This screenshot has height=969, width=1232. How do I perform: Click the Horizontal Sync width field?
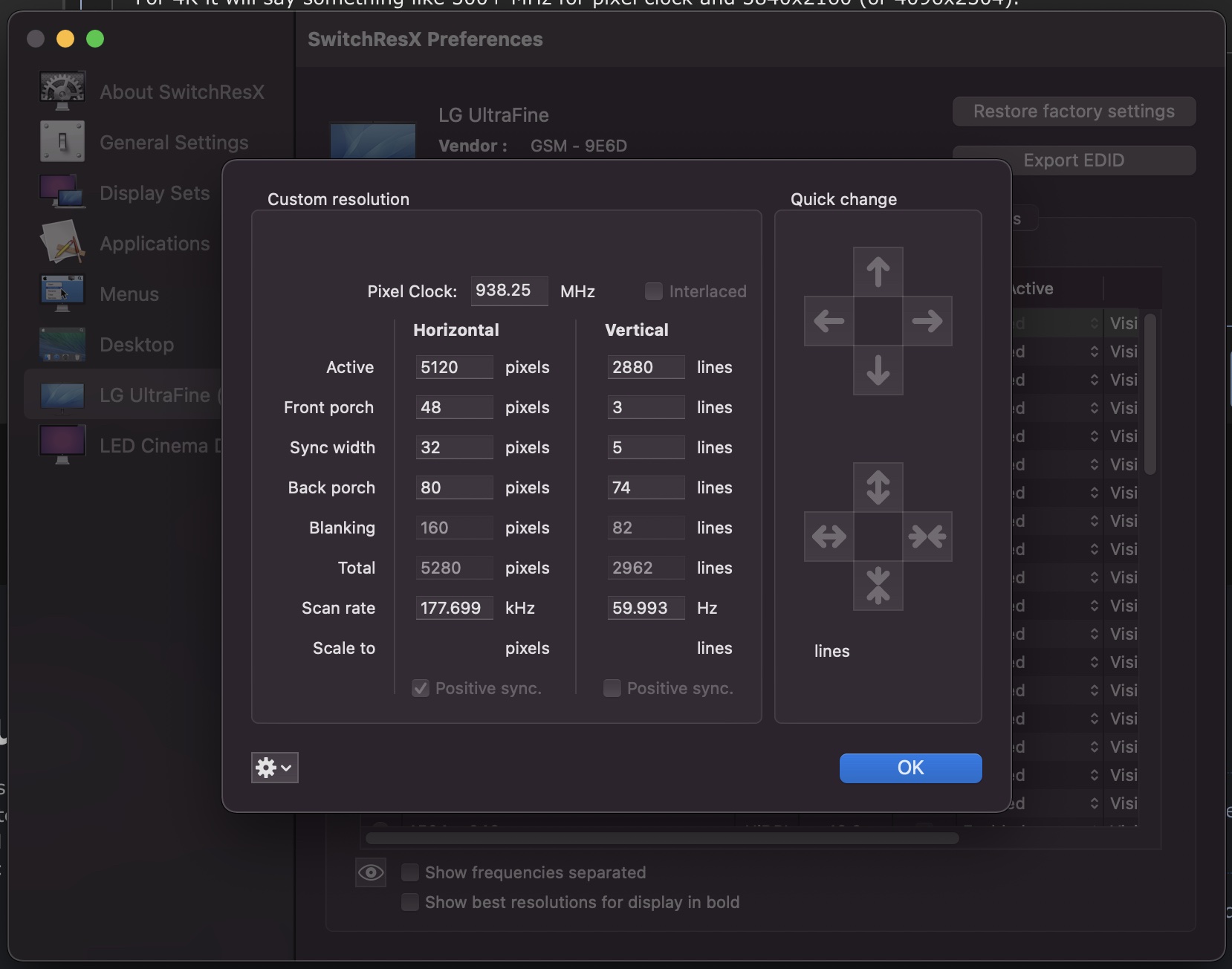tap(454, 447)
